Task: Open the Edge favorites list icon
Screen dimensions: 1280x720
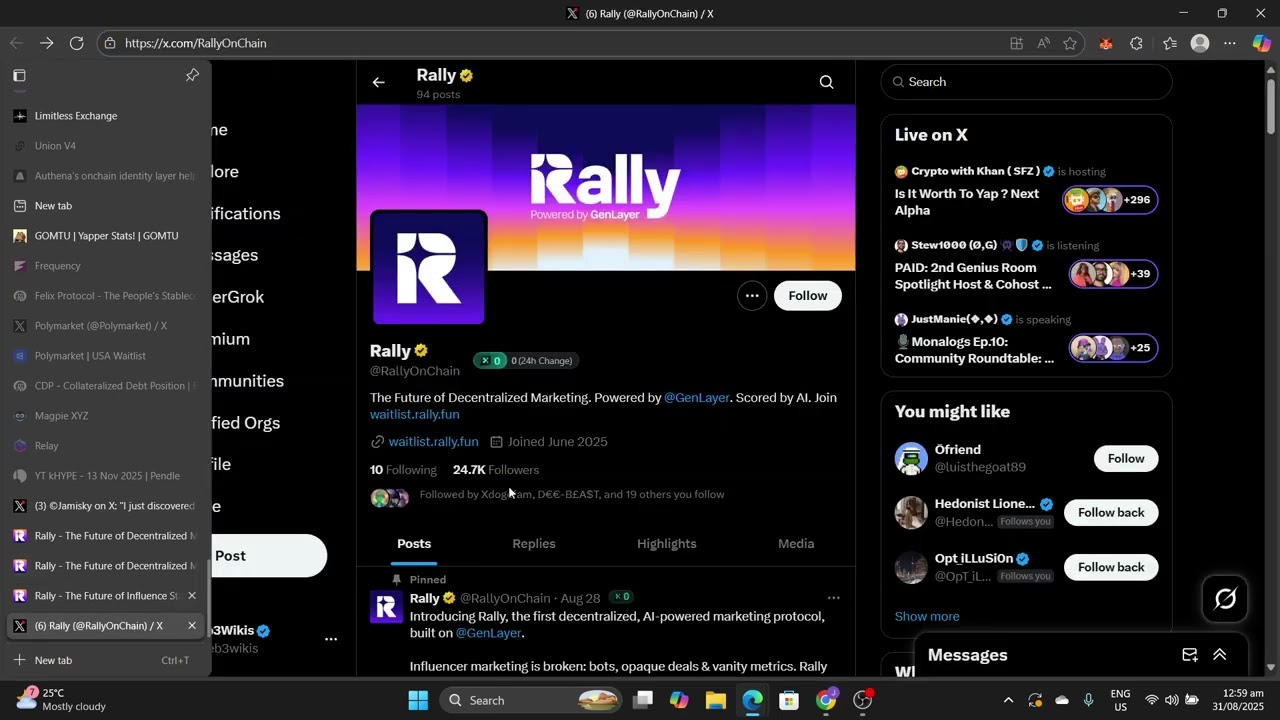Action: [1170, 43]
